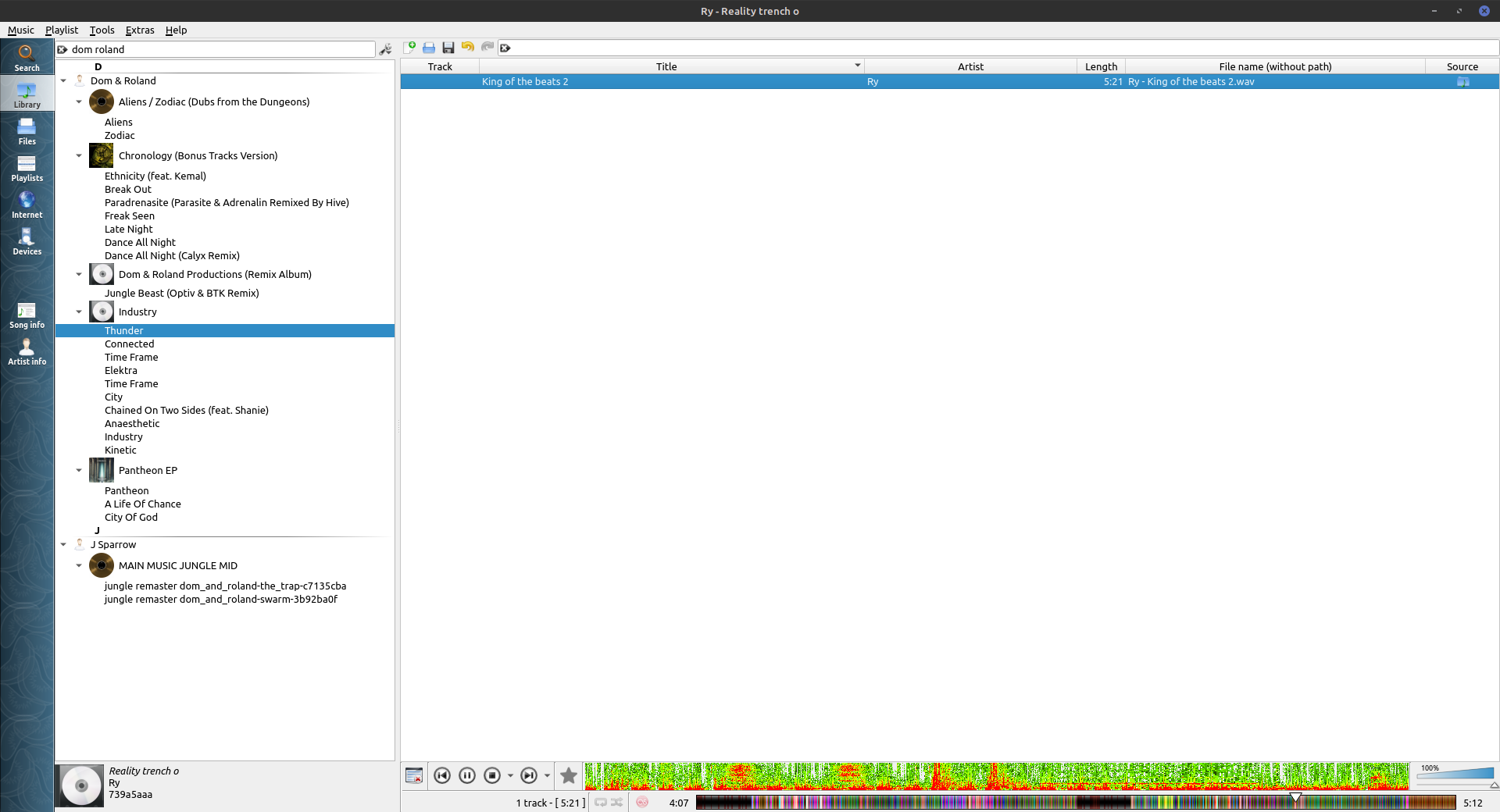Sort playlist by Artist column
This screenshot has height=812, width=1500.
coord(970,66)
